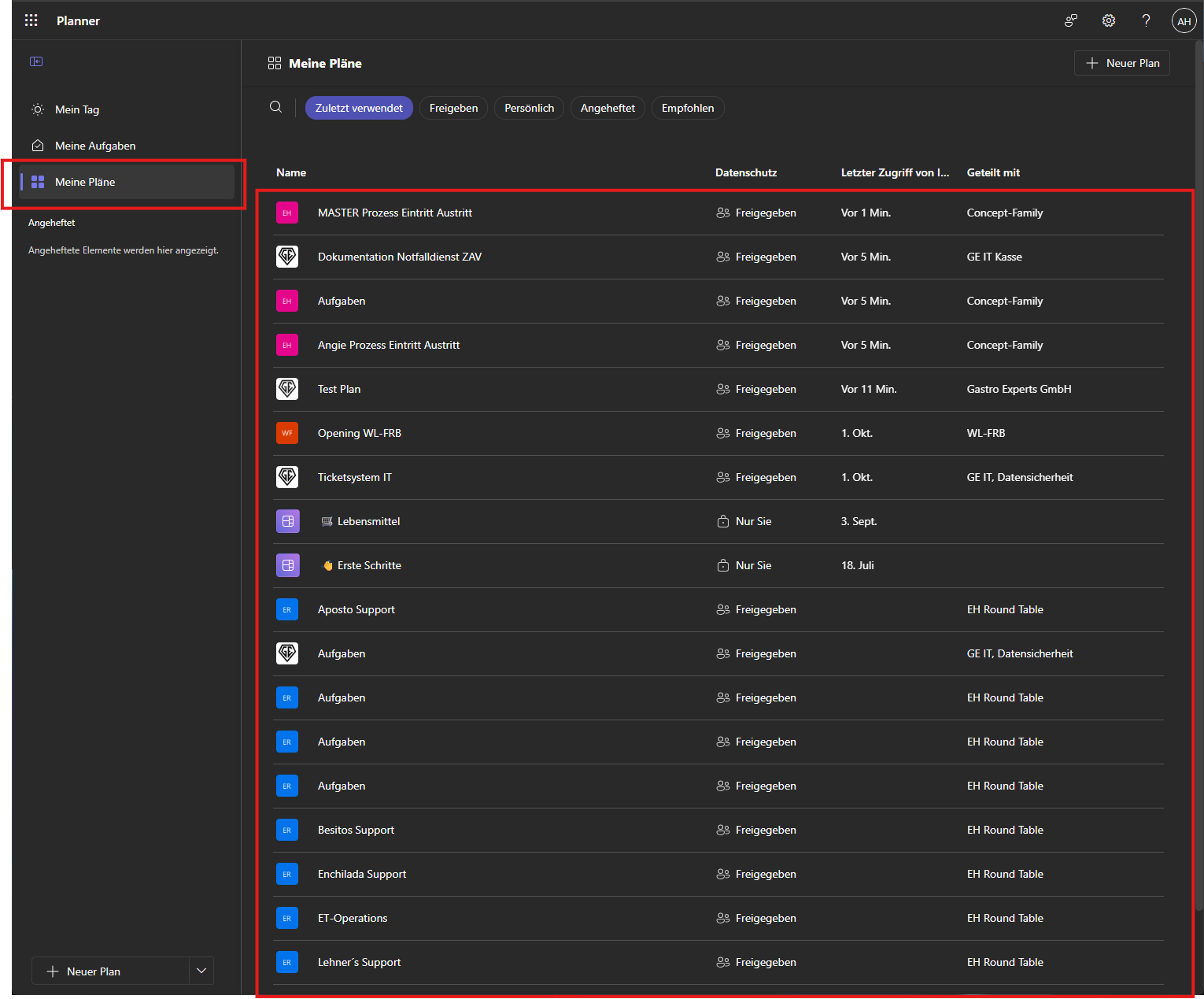The image size is (1204, 999).
Task: Go to Meine Aufgaben in sidebar
Action: click(x=95, y=146)
